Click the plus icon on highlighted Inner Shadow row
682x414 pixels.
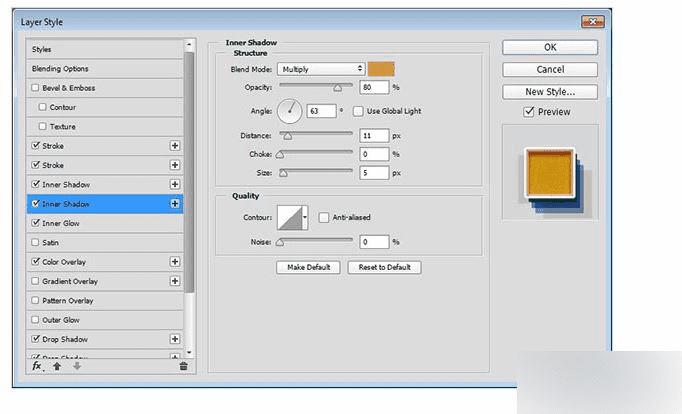click(x=175, y=204)
